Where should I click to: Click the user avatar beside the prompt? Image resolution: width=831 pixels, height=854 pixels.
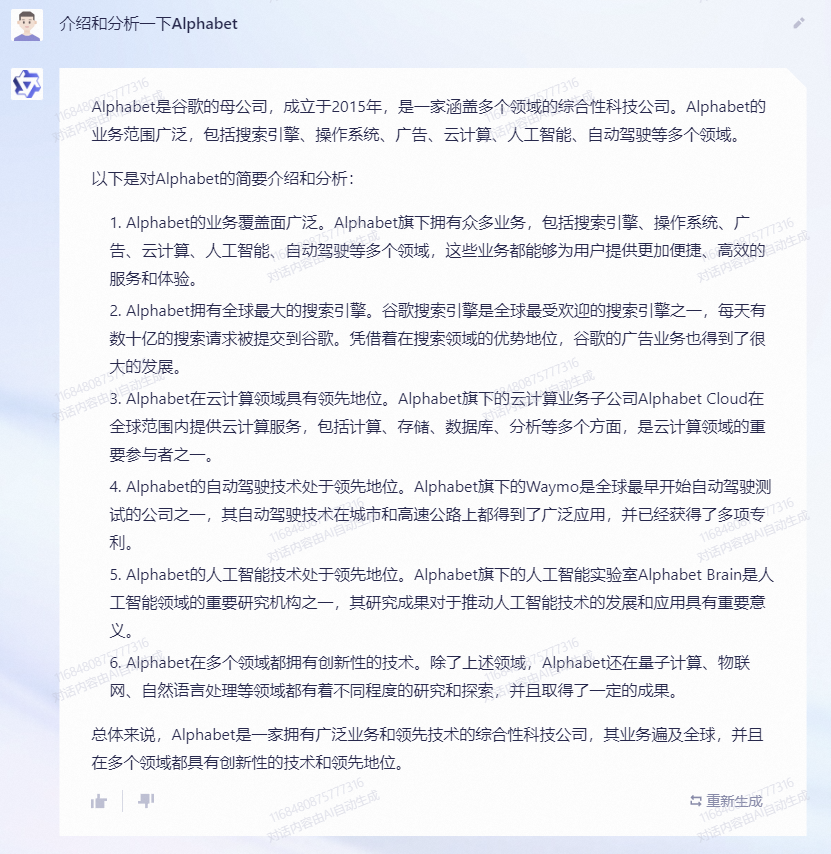pos(27,25)
